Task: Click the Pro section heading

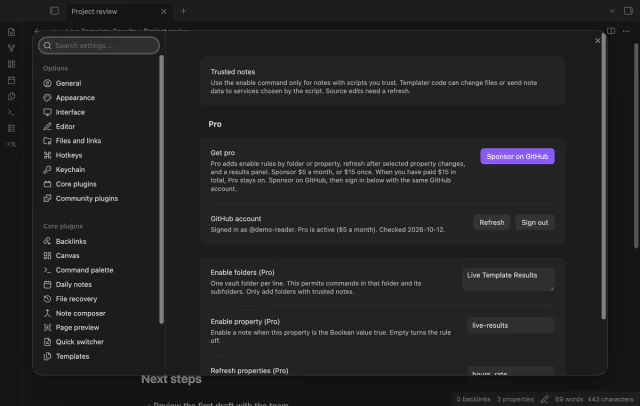Action: (x=215, y=124)
